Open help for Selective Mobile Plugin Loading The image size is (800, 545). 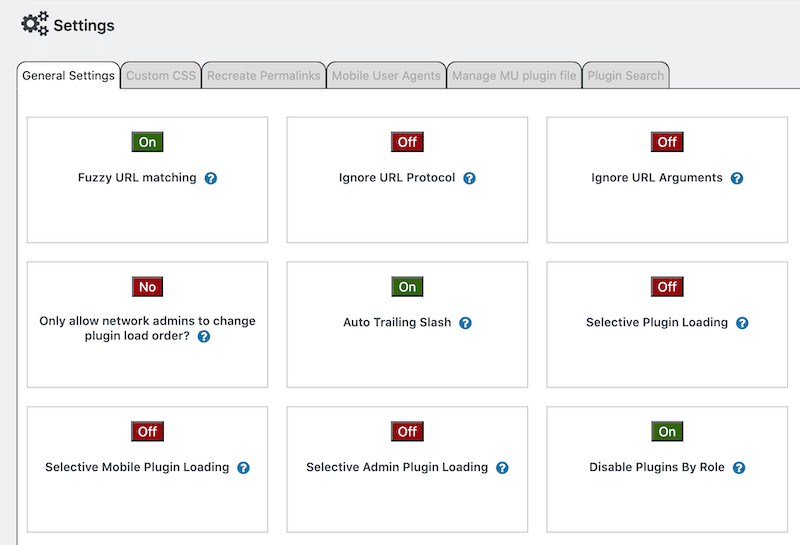click(x=243, y=468)
